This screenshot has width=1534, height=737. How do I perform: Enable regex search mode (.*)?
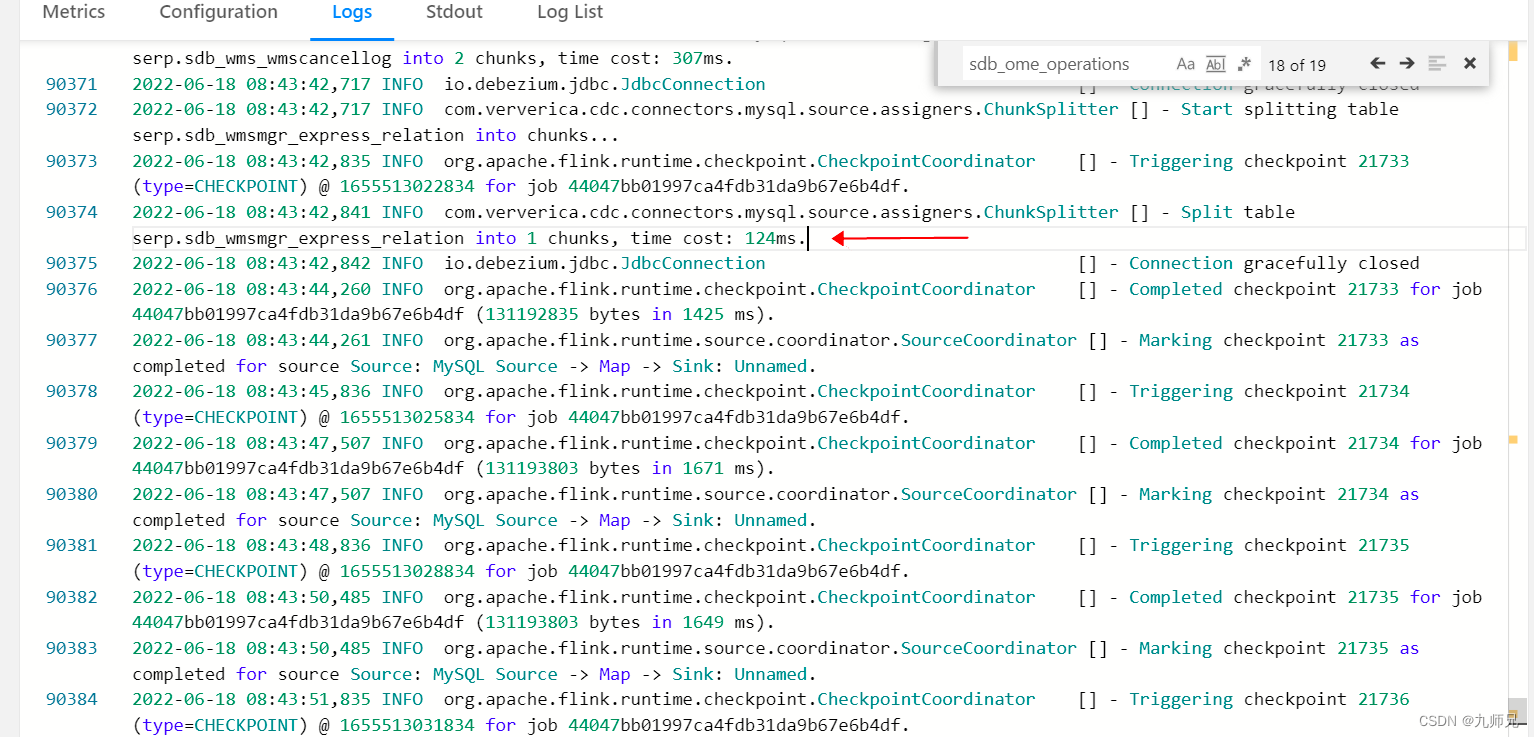coord(1244,63)
